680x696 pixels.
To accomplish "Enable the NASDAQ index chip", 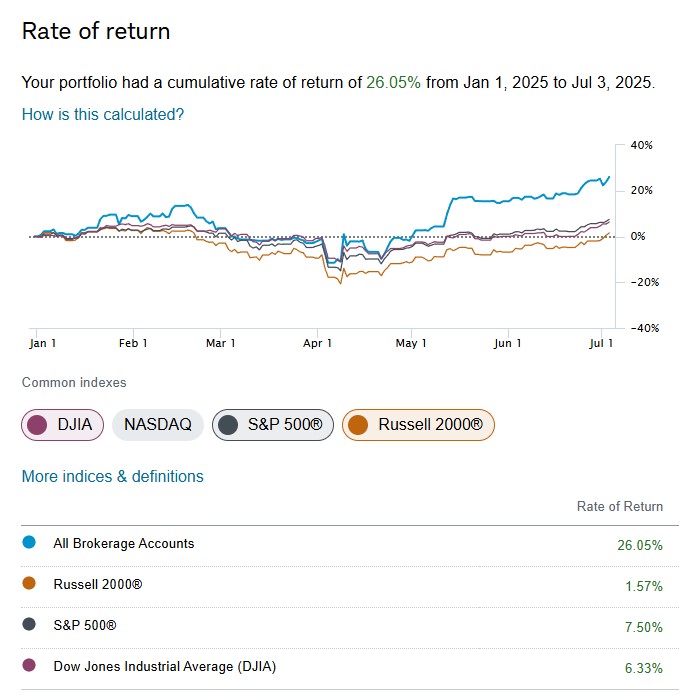I will pos(158,425).
